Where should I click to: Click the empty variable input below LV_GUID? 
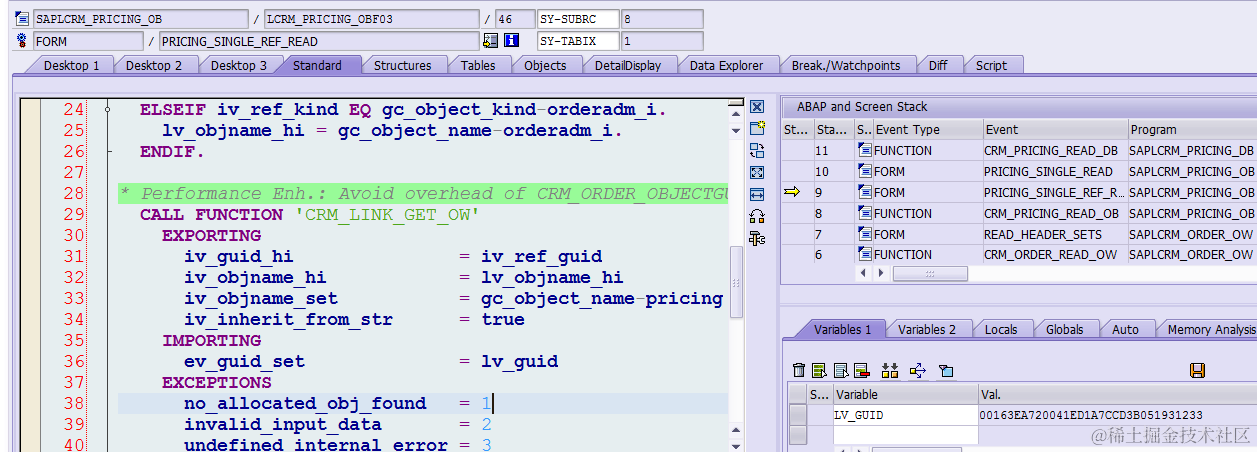[905, 435]
